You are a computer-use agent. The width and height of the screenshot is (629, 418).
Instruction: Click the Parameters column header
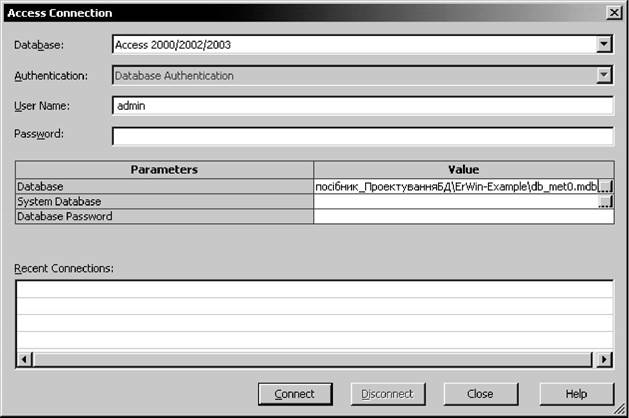point(165,170)
